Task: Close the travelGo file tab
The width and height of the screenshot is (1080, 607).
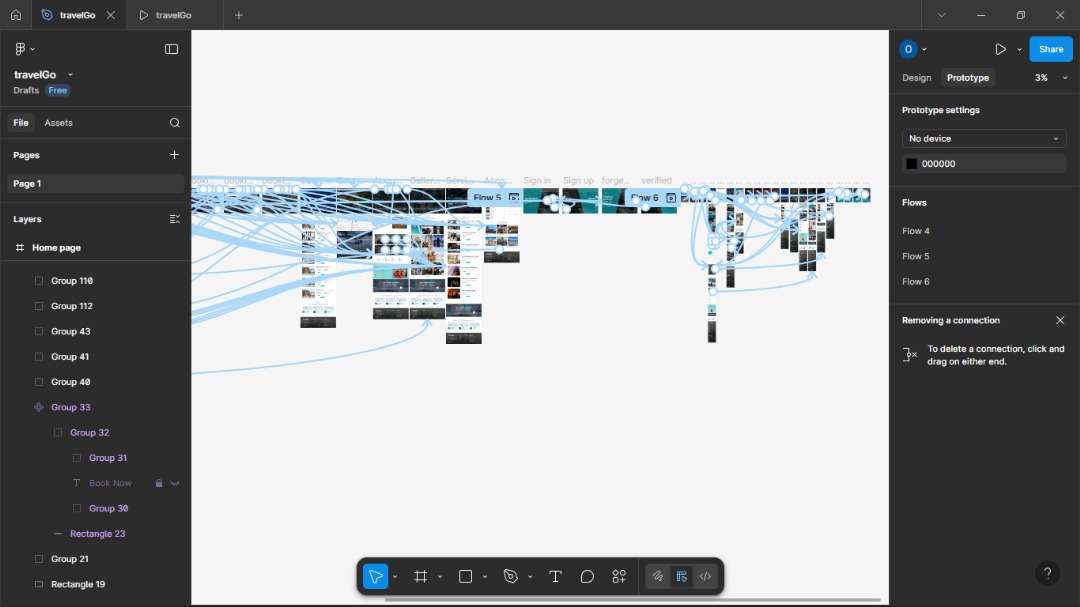Action: 111,14
